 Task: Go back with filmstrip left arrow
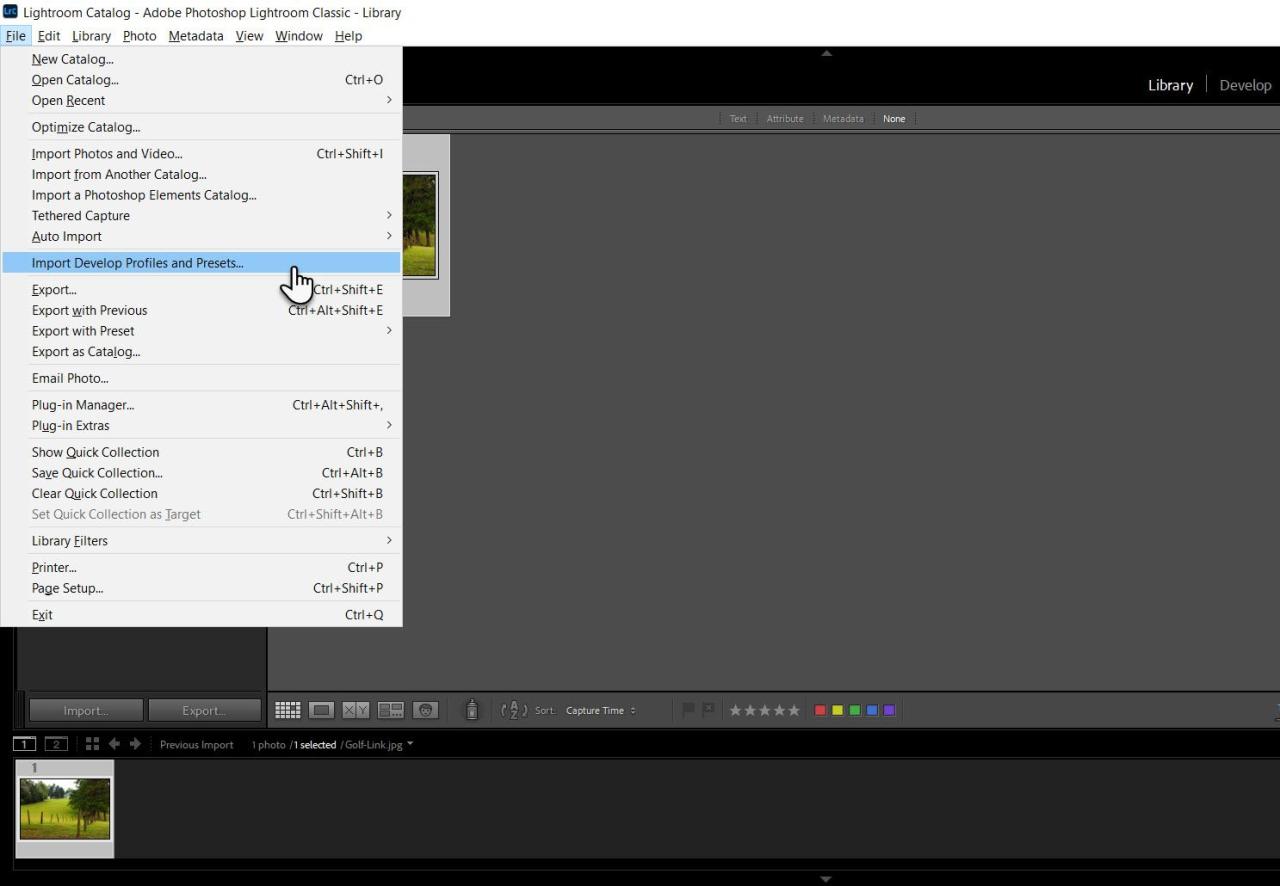point(114,744)
